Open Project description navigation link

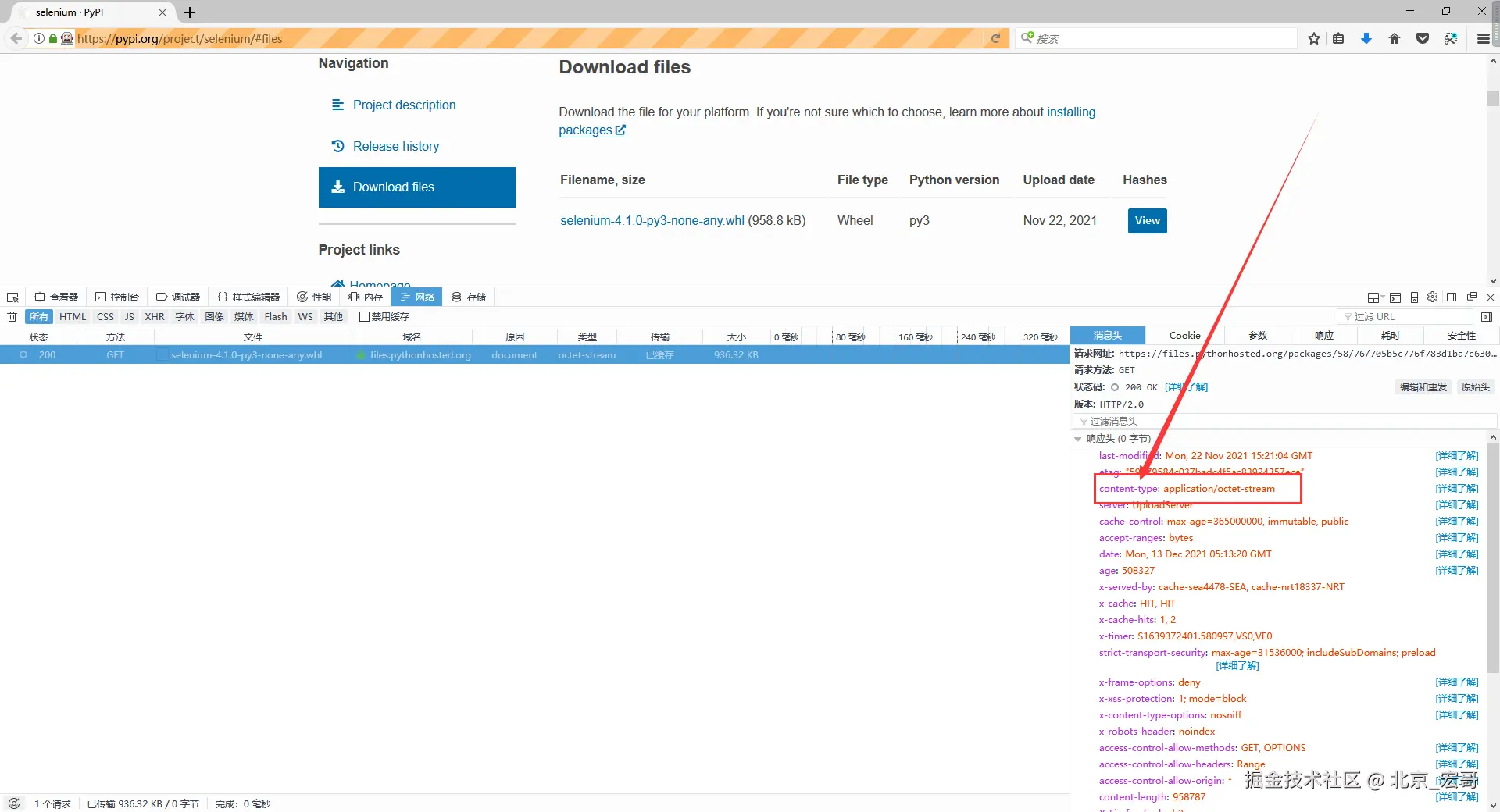point(404,105)
